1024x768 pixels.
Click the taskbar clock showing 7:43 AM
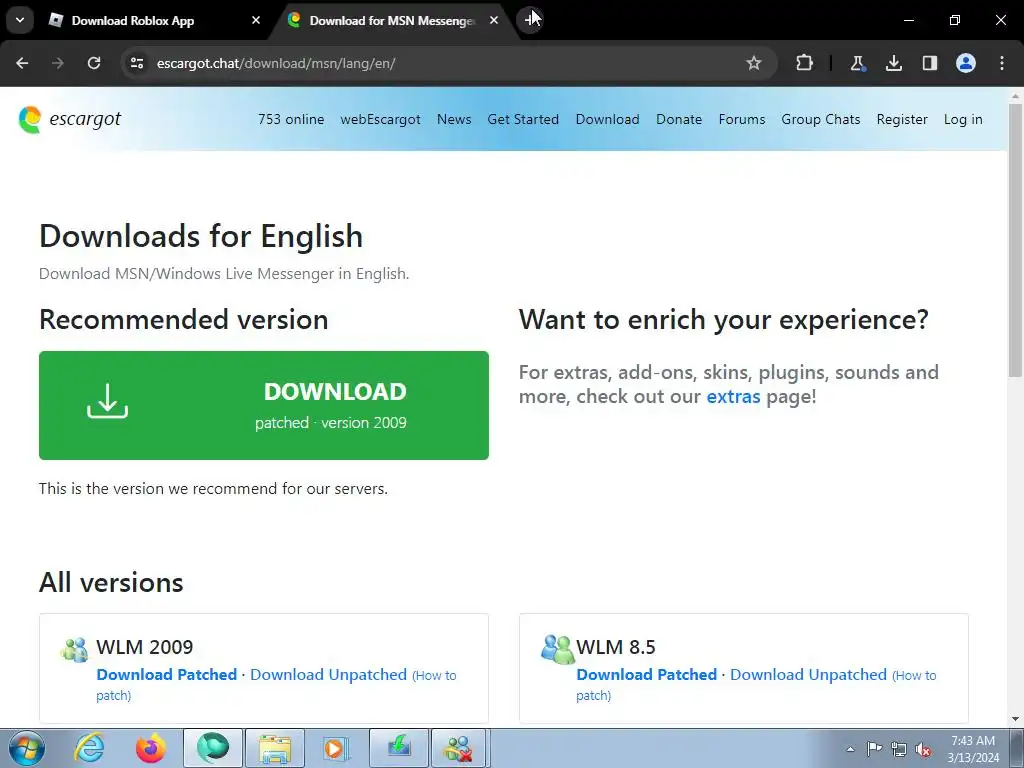pyautogui.click(x=973, y=749)
